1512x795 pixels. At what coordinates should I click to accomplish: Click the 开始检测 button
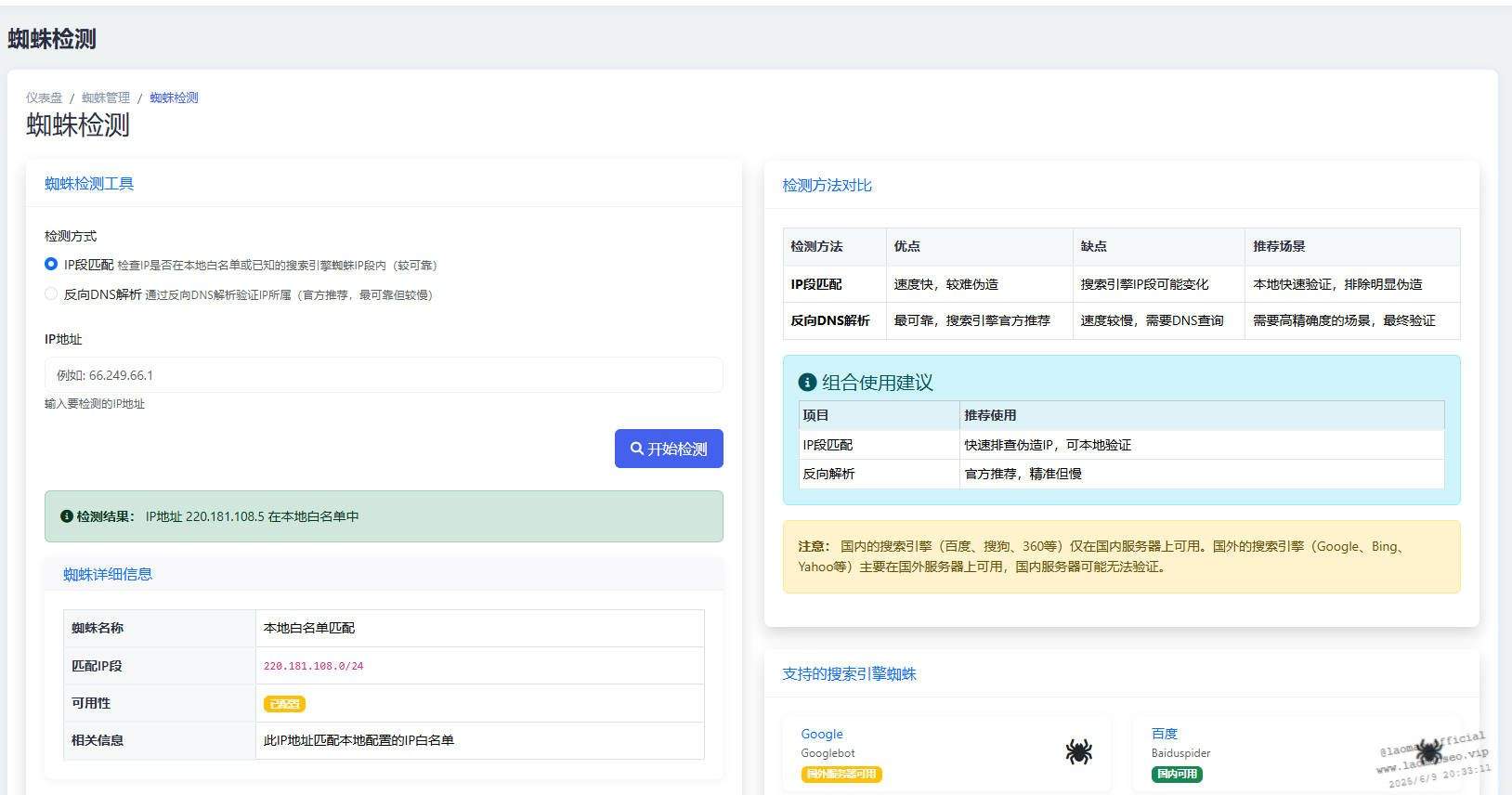(x=669, y=449)
